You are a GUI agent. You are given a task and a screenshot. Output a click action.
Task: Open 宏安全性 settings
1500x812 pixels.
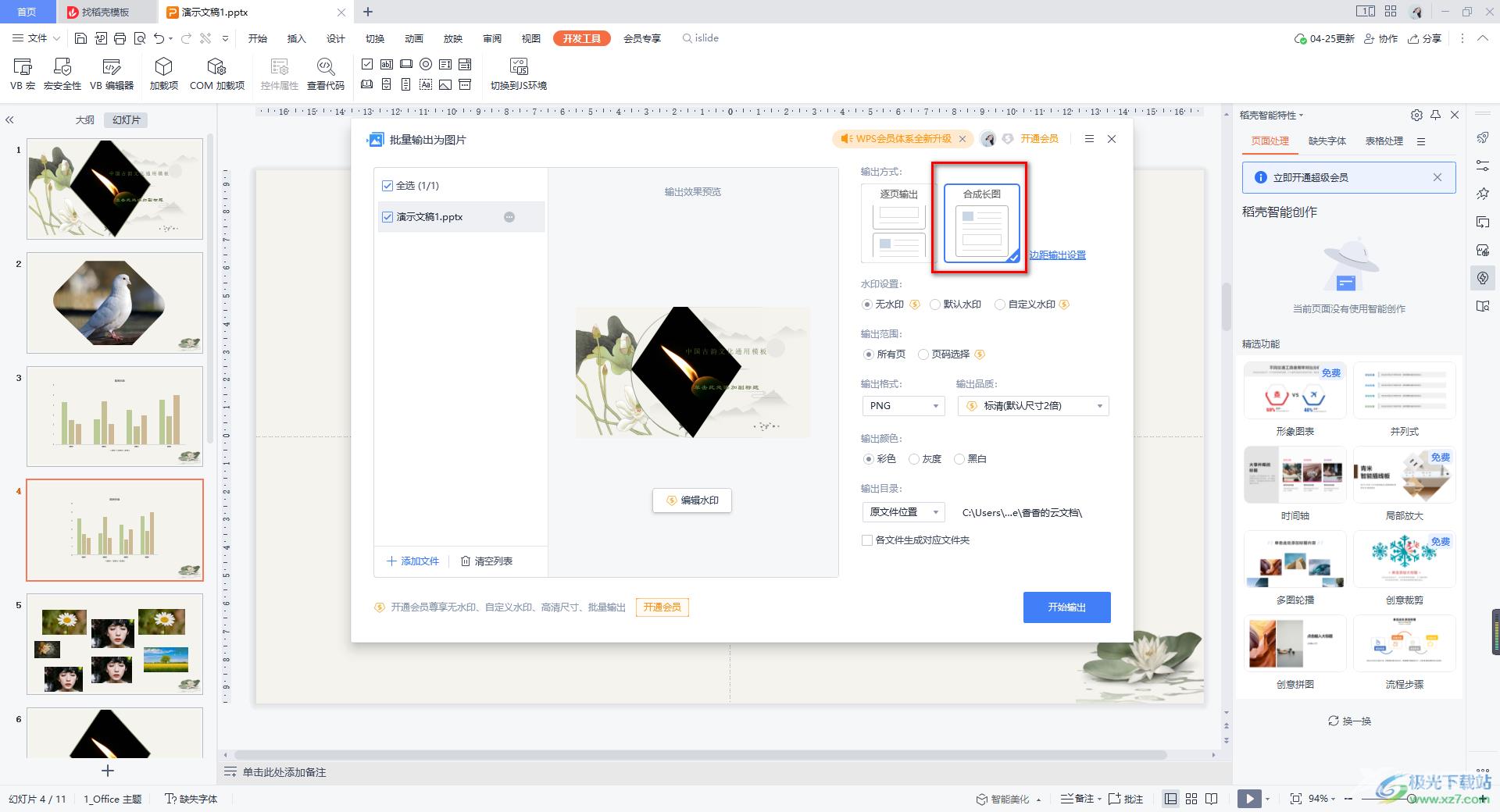62,74
